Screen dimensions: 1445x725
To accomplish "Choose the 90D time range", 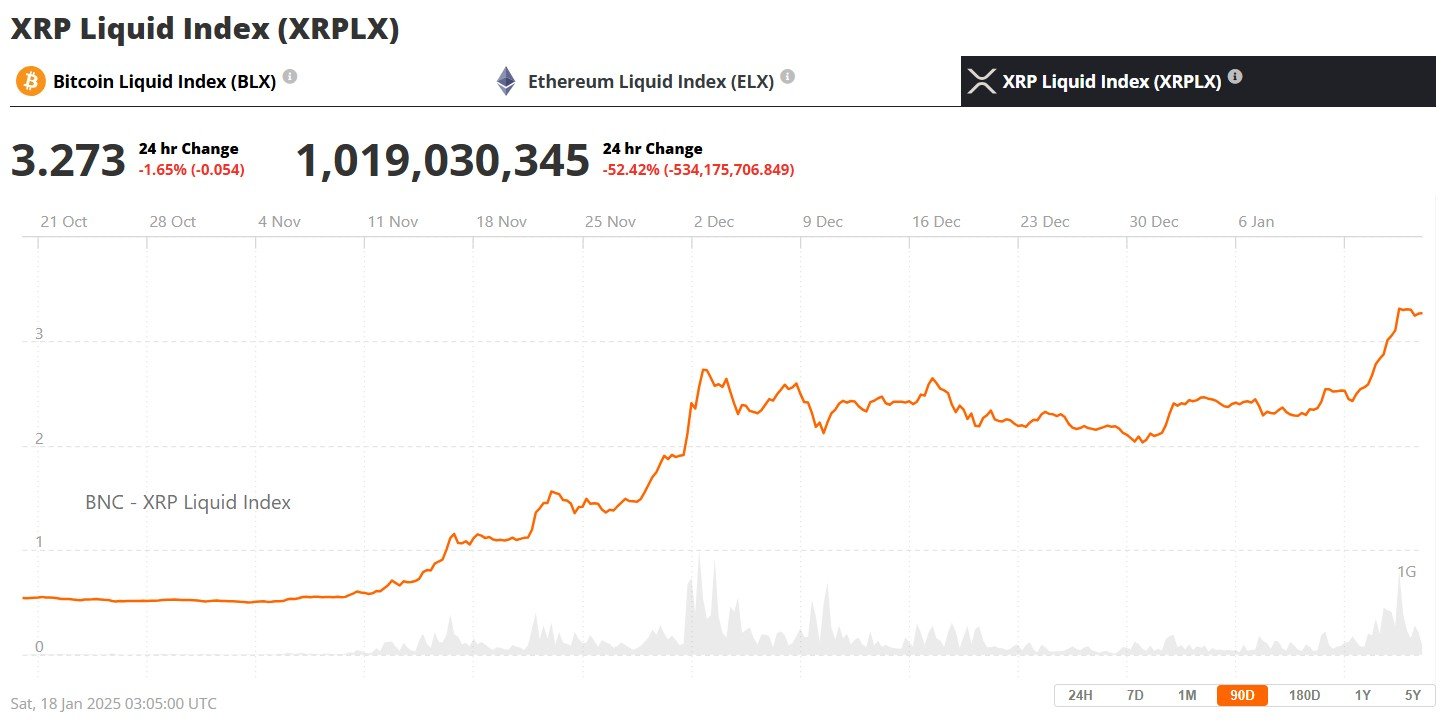I will click(x=1242, y=695).
